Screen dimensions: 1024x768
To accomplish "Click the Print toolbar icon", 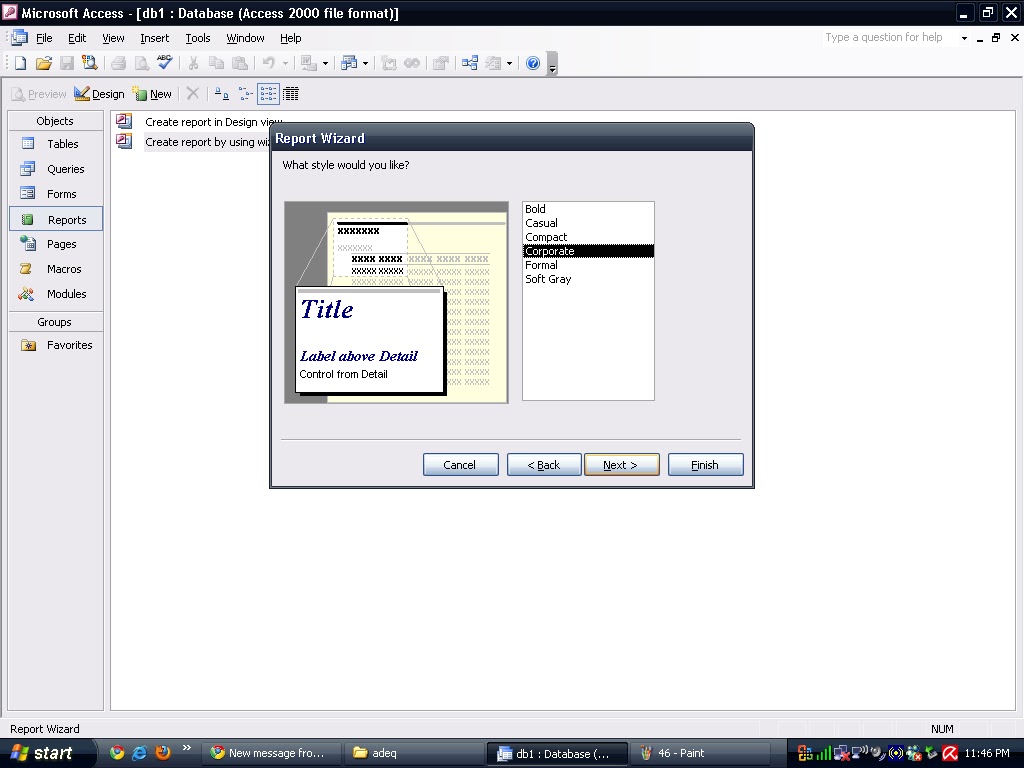I will tap(119, 63).
